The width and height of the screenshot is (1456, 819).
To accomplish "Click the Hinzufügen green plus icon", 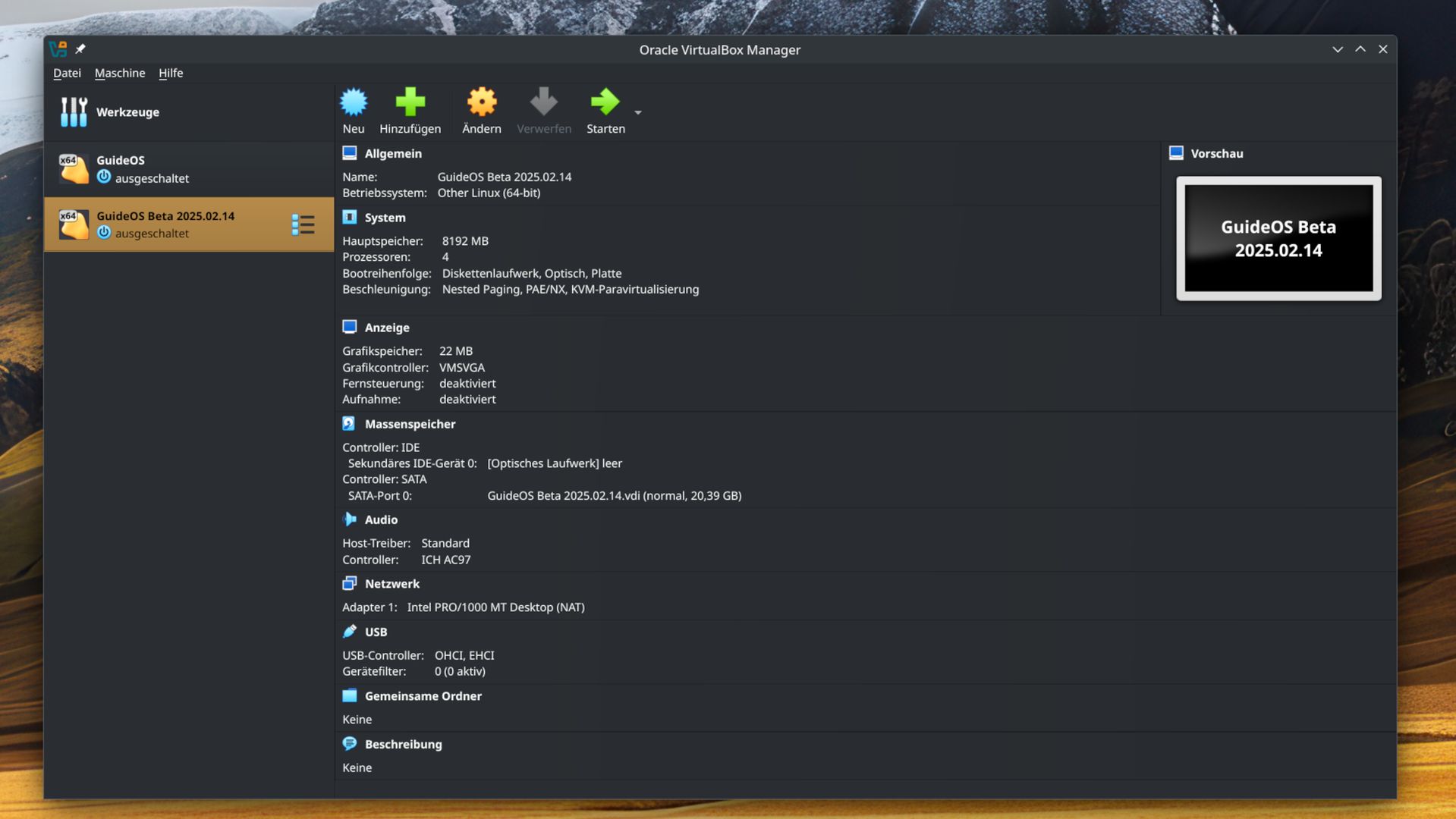I will [x=410, y=102].
